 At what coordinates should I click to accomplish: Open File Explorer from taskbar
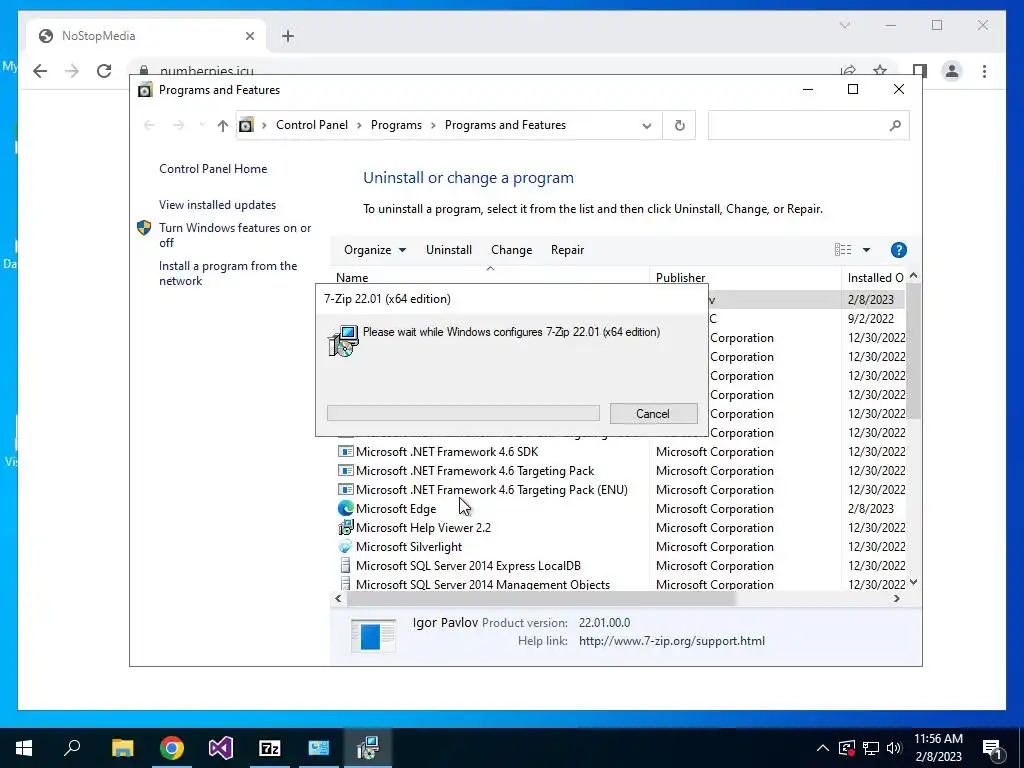(122, 748)
